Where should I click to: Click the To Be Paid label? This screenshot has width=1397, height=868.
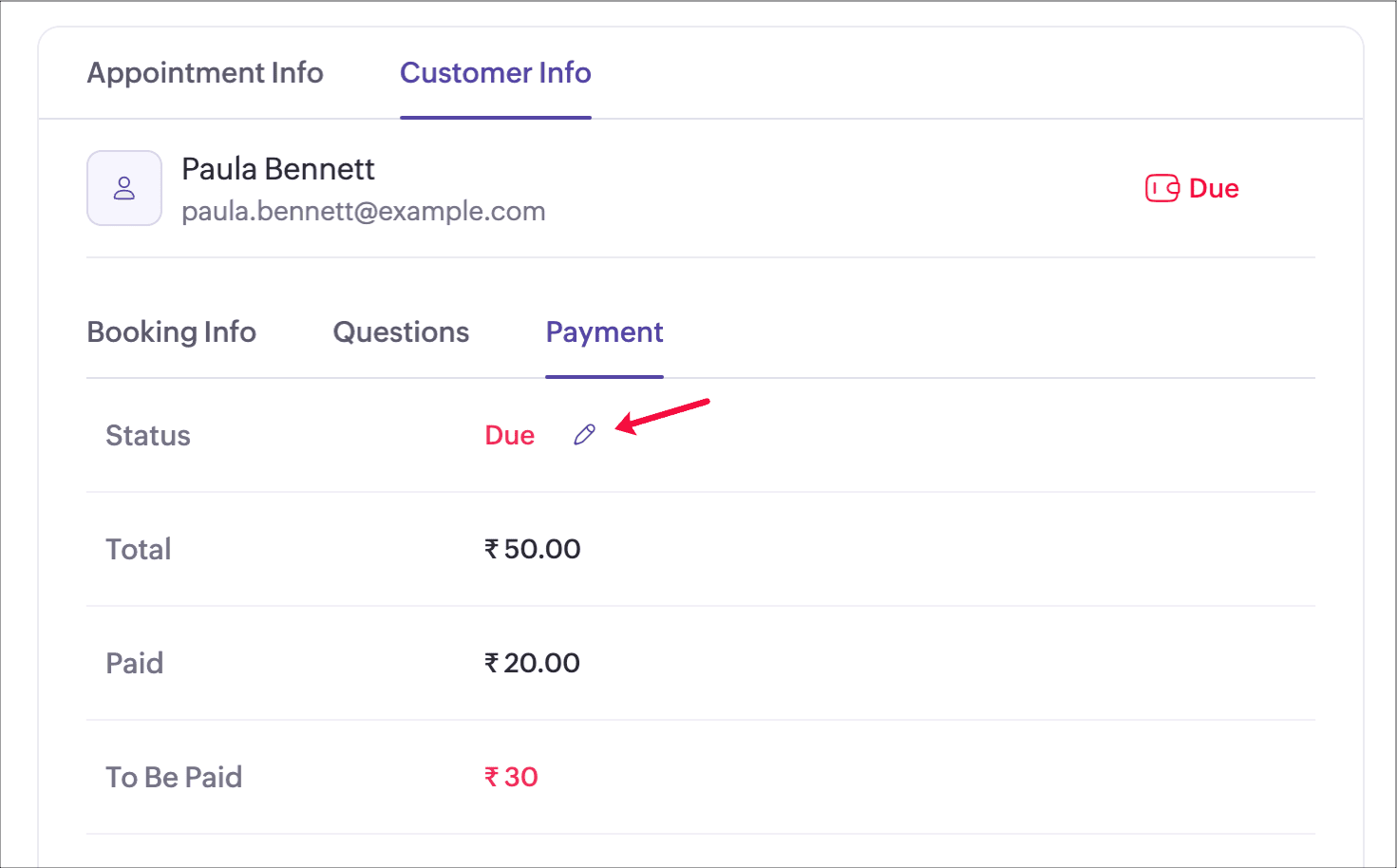click(174, 777)
